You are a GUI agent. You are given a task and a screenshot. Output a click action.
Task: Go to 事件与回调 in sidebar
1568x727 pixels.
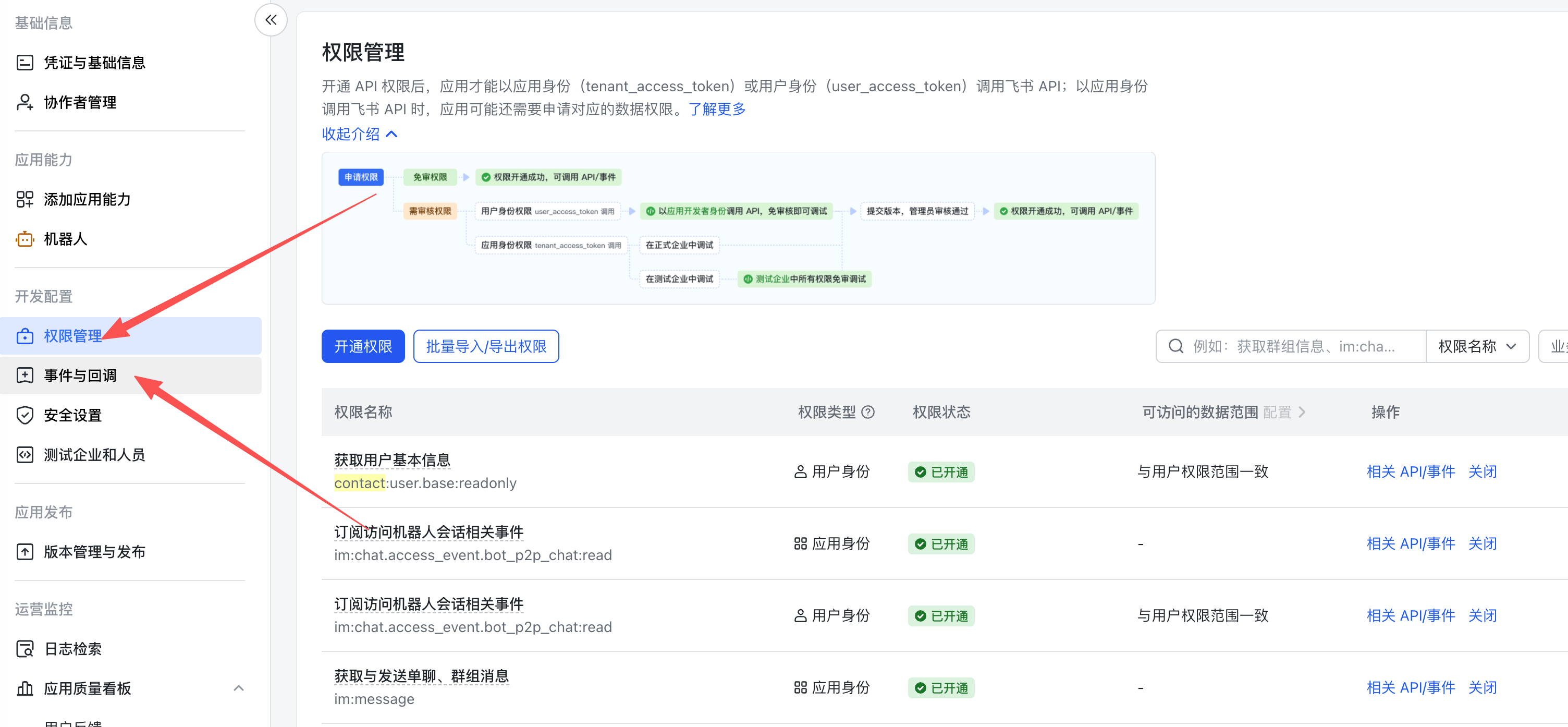coord(80,375)
